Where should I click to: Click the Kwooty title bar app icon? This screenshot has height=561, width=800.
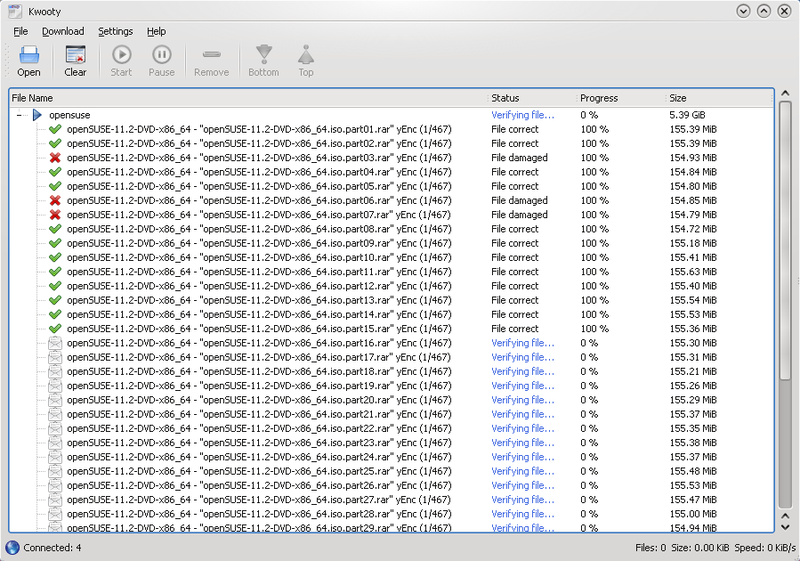(x=15, y=11)
